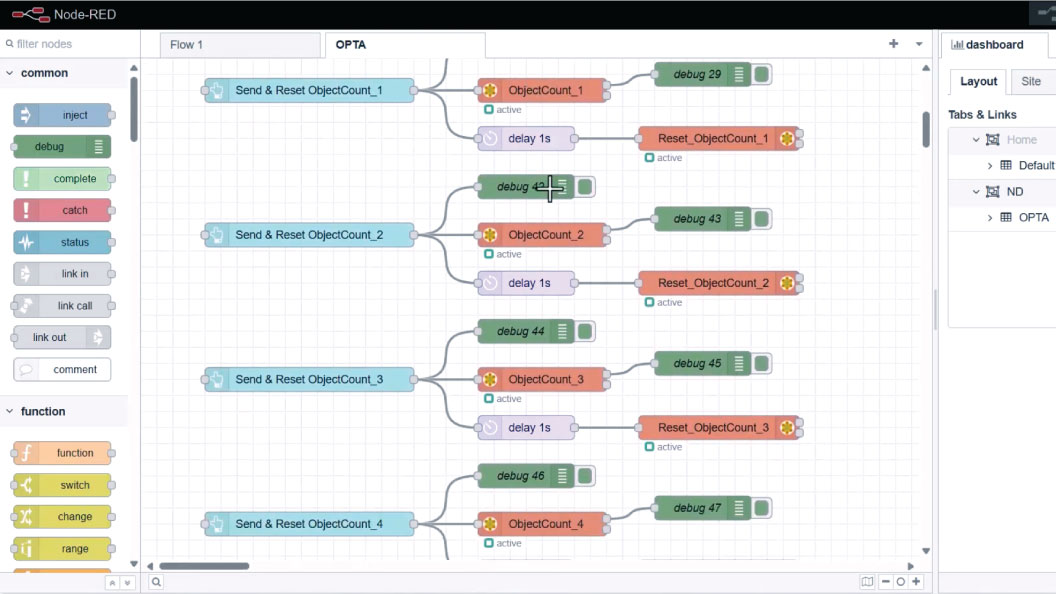Switch to the OPTA flow tab

point(405,44)
